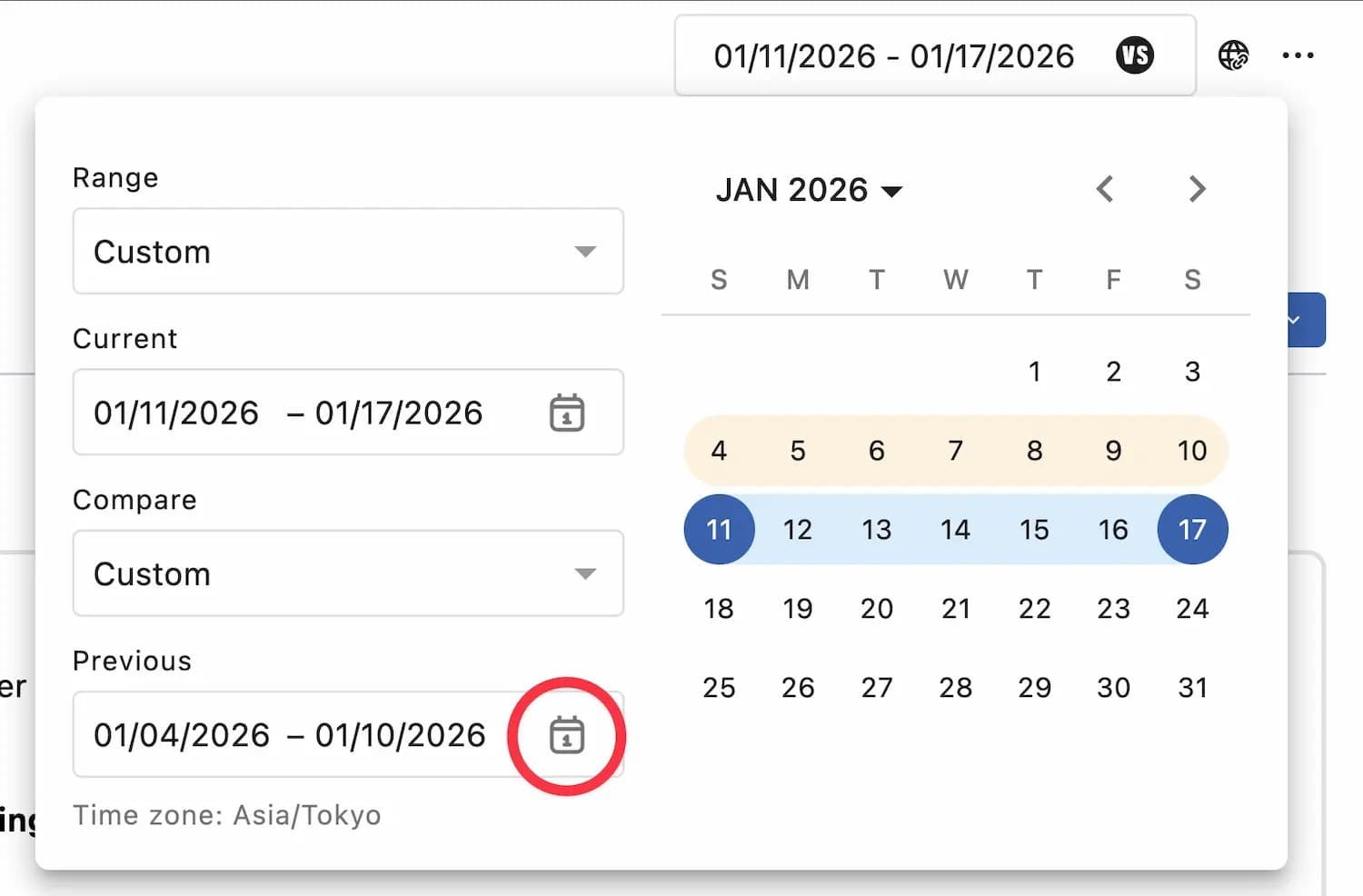Open the JAN 2026 month selector
1363x896 pixels.
coord(809,190)
